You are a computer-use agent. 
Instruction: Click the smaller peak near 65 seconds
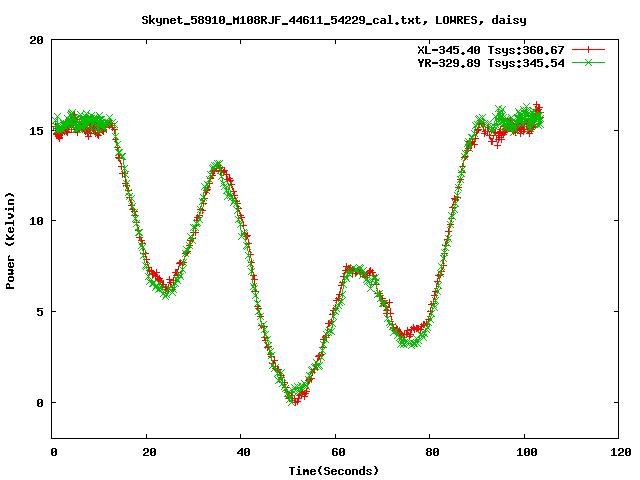356,270
